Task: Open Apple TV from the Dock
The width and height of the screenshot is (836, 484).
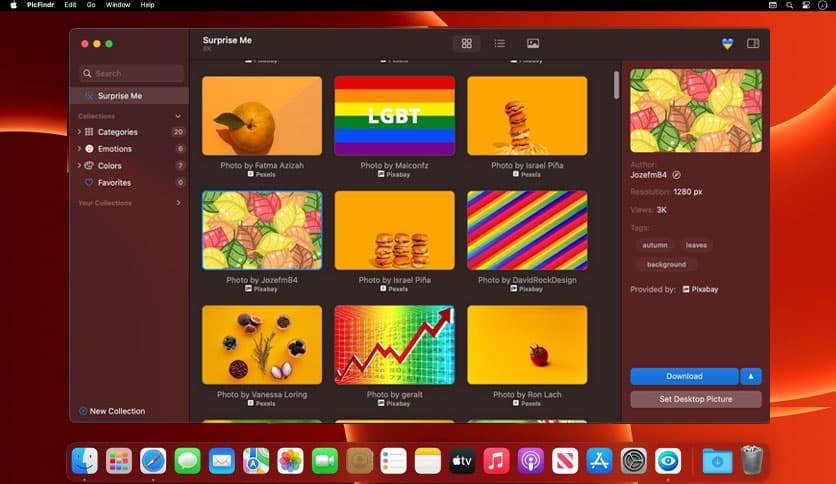Action: point(462,461)
